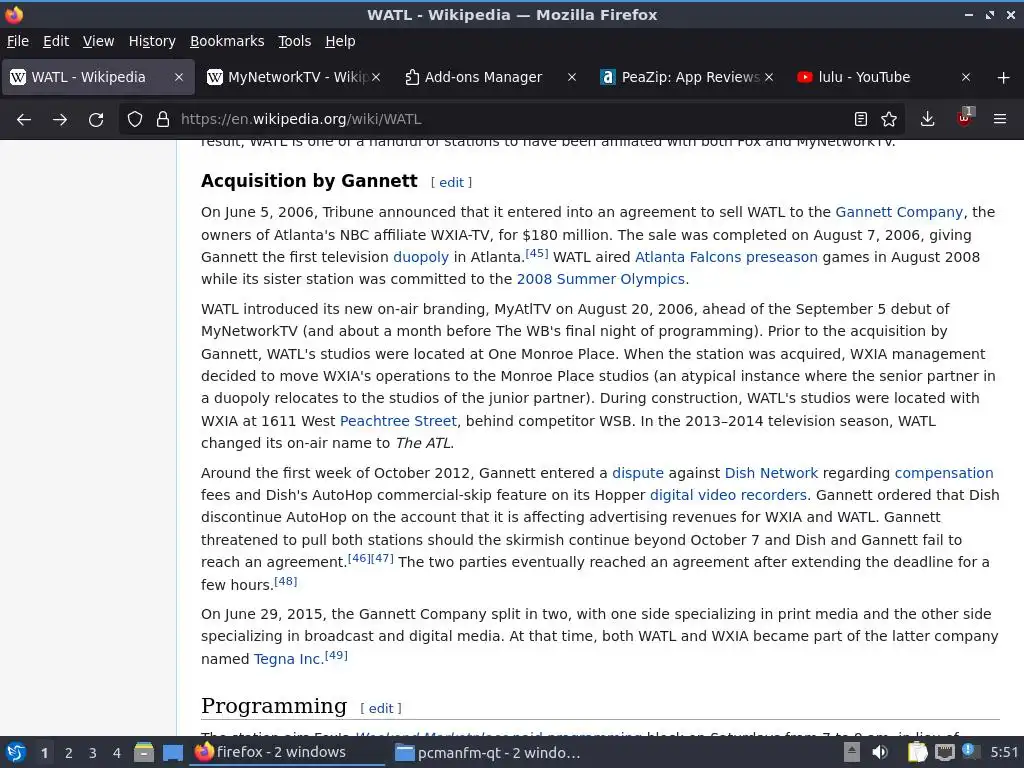Close the MyNetworkTV tab
The image size is (1024, 768).
[376, 78]
